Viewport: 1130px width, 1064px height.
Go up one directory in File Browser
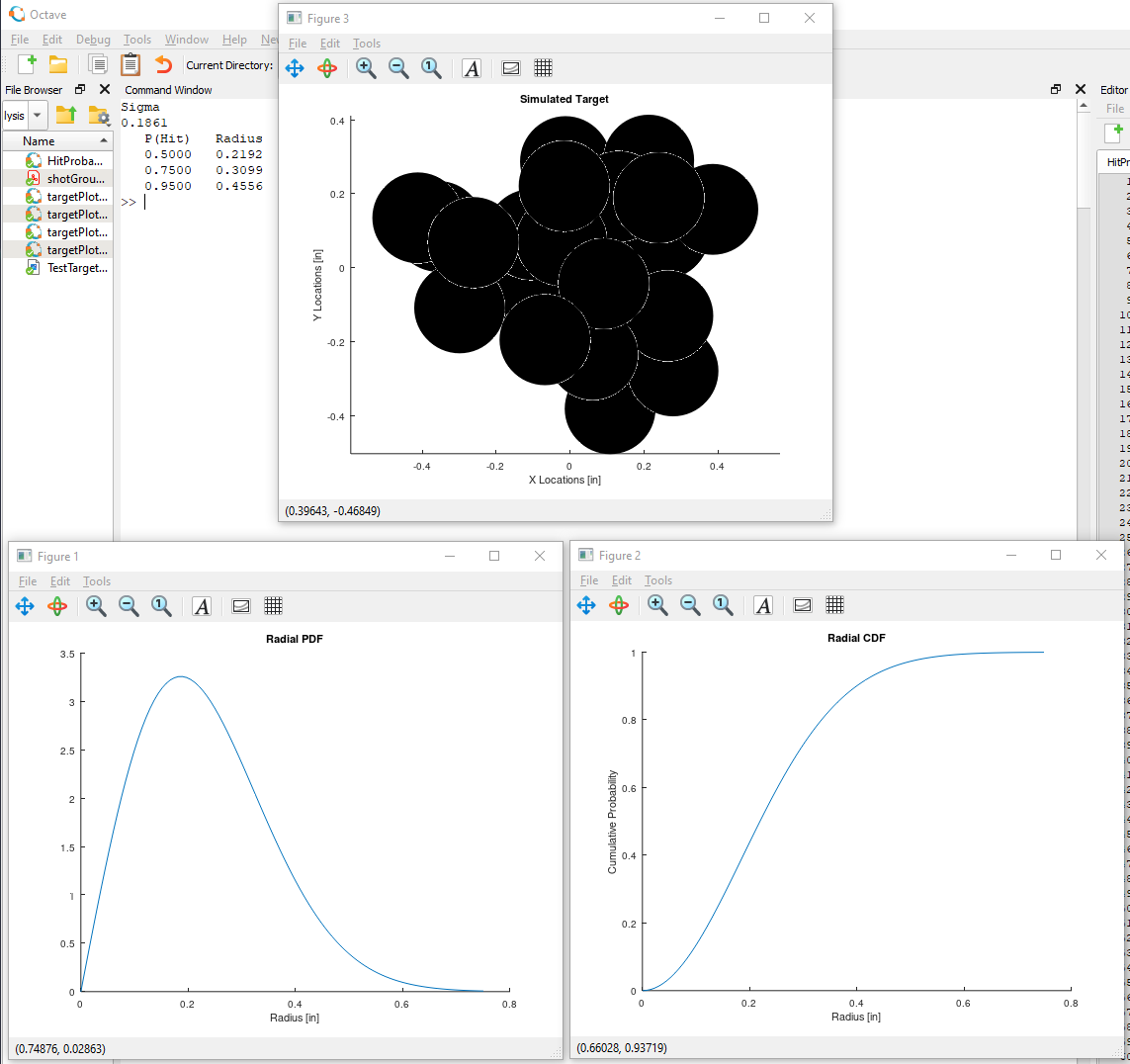66,115
